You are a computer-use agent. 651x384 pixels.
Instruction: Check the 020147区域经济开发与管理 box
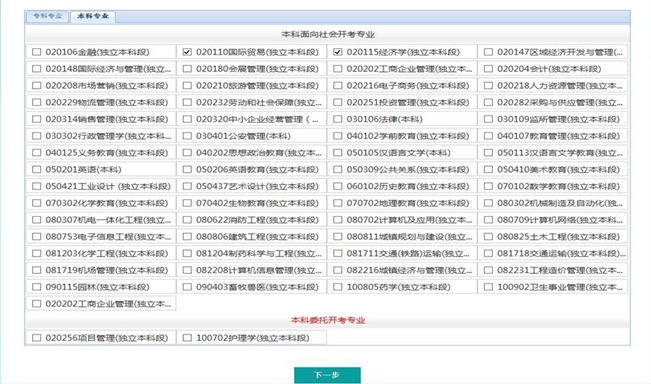pos(489,52)
